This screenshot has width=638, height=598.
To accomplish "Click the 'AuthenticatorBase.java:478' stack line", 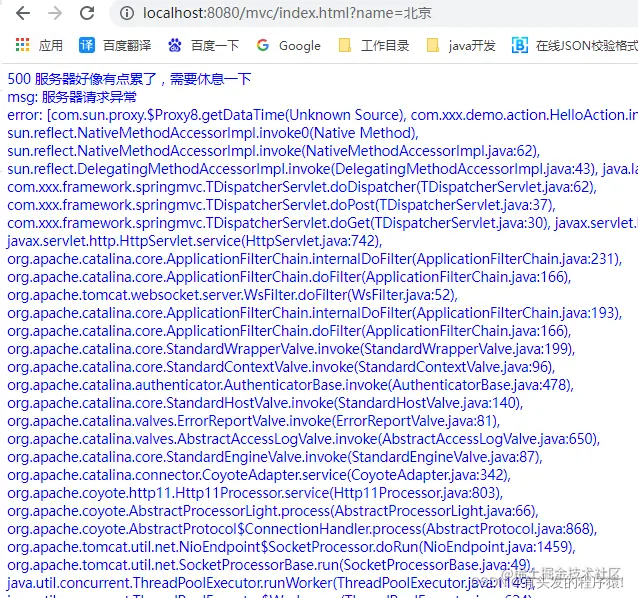I will [x=290, y=385].
